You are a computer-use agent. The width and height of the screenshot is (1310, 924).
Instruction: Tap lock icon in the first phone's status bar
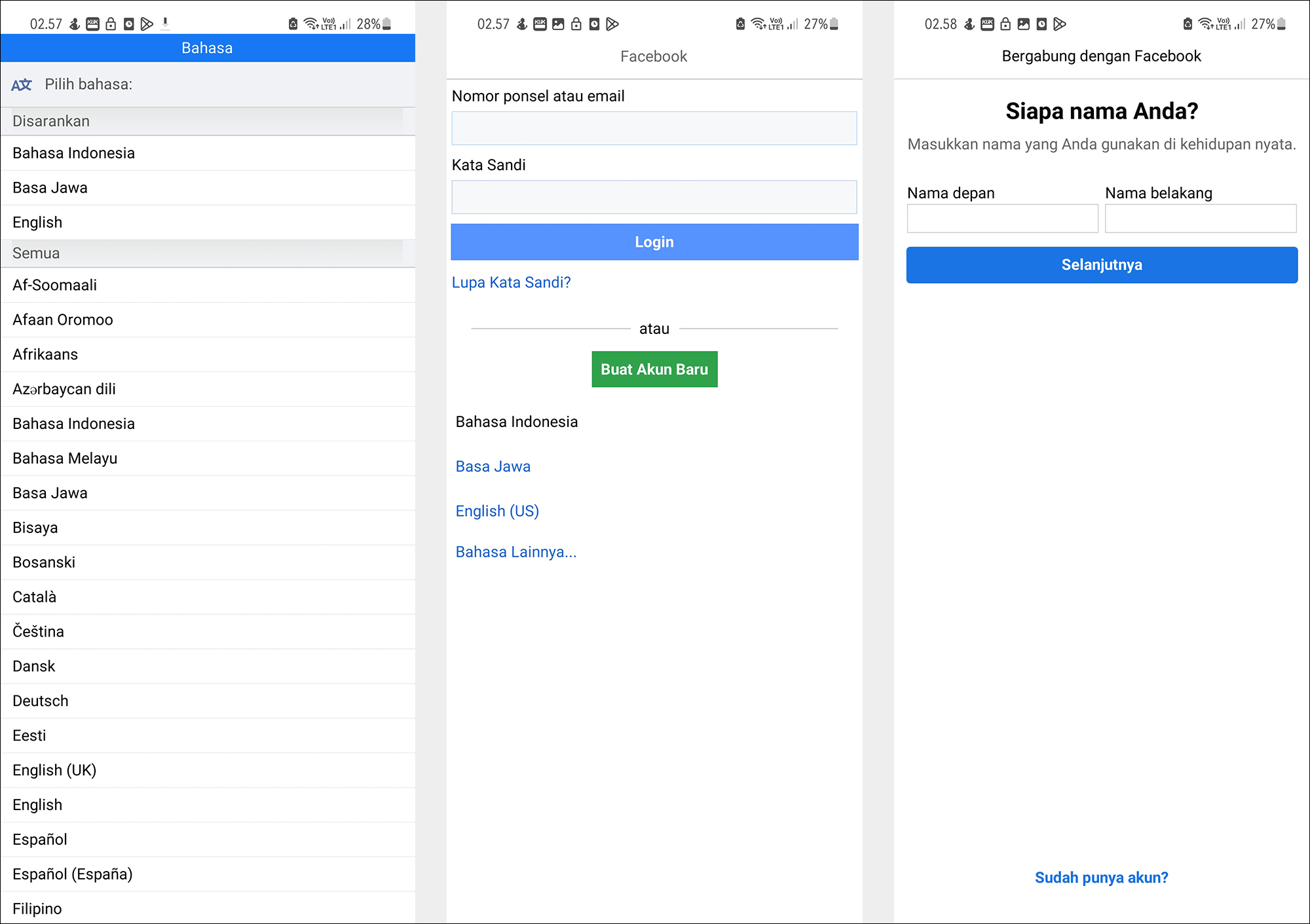coord(111,24)
